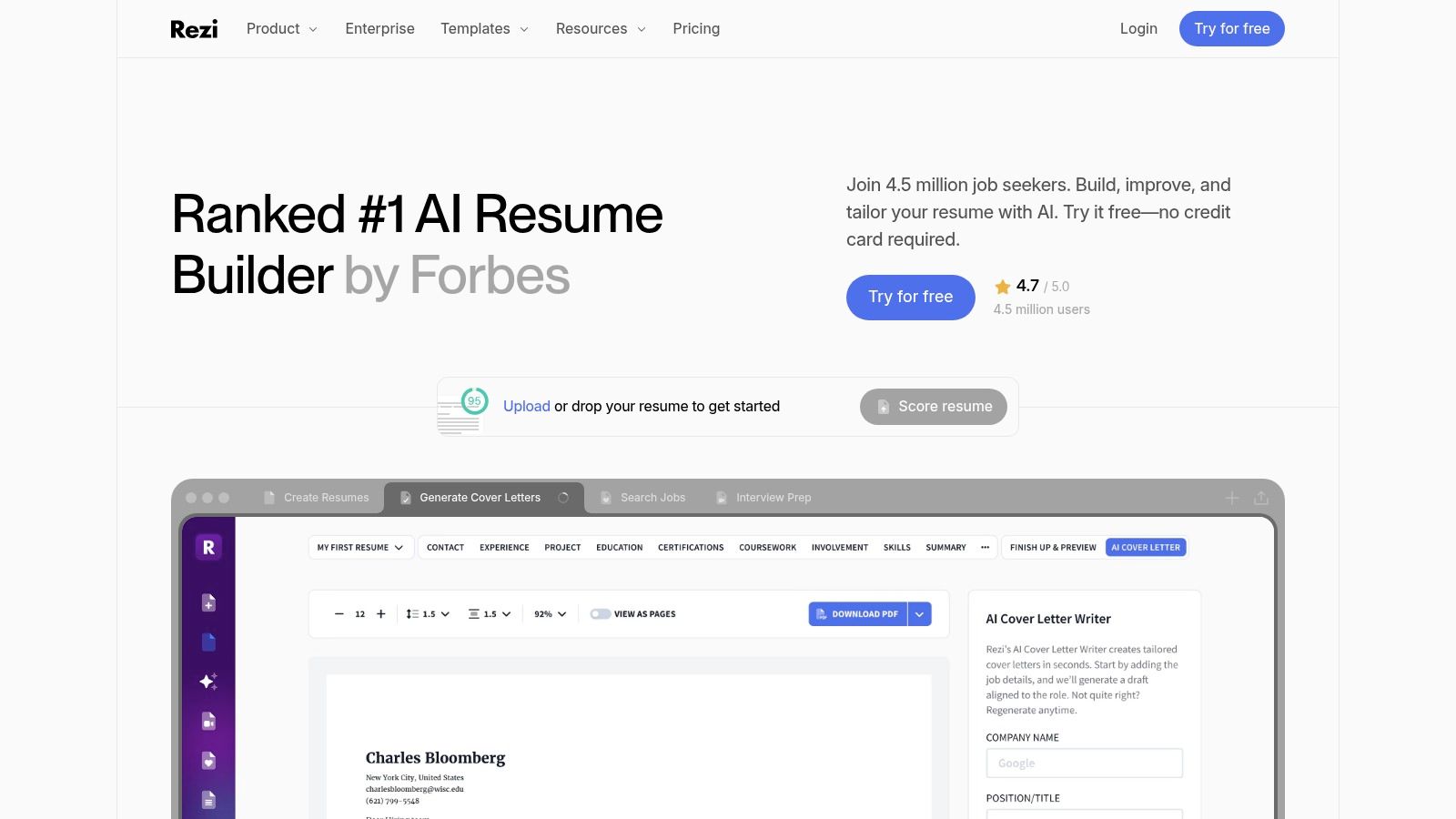Select the new document plus icon in sidebar
This screenshot has width=1456, height=819.
pyautogui.click(x=208, y=602)
